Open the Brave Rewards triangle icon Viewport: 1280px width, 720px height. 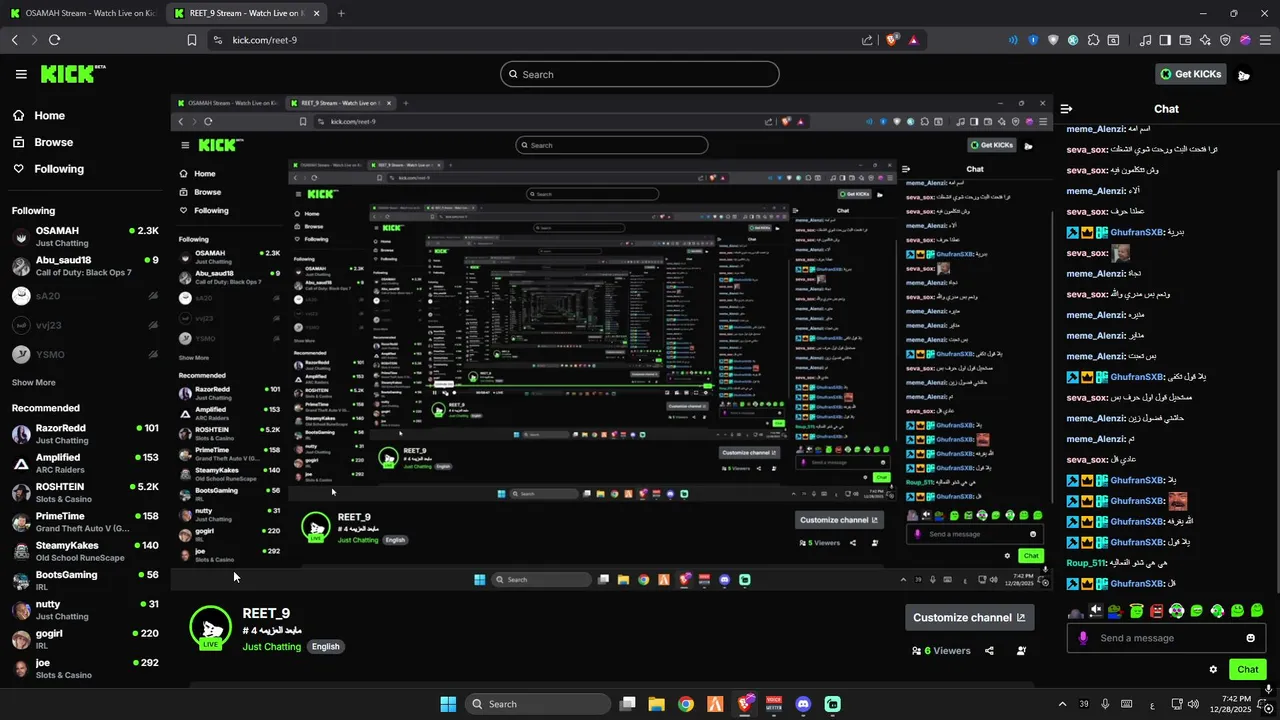point(913,40)
